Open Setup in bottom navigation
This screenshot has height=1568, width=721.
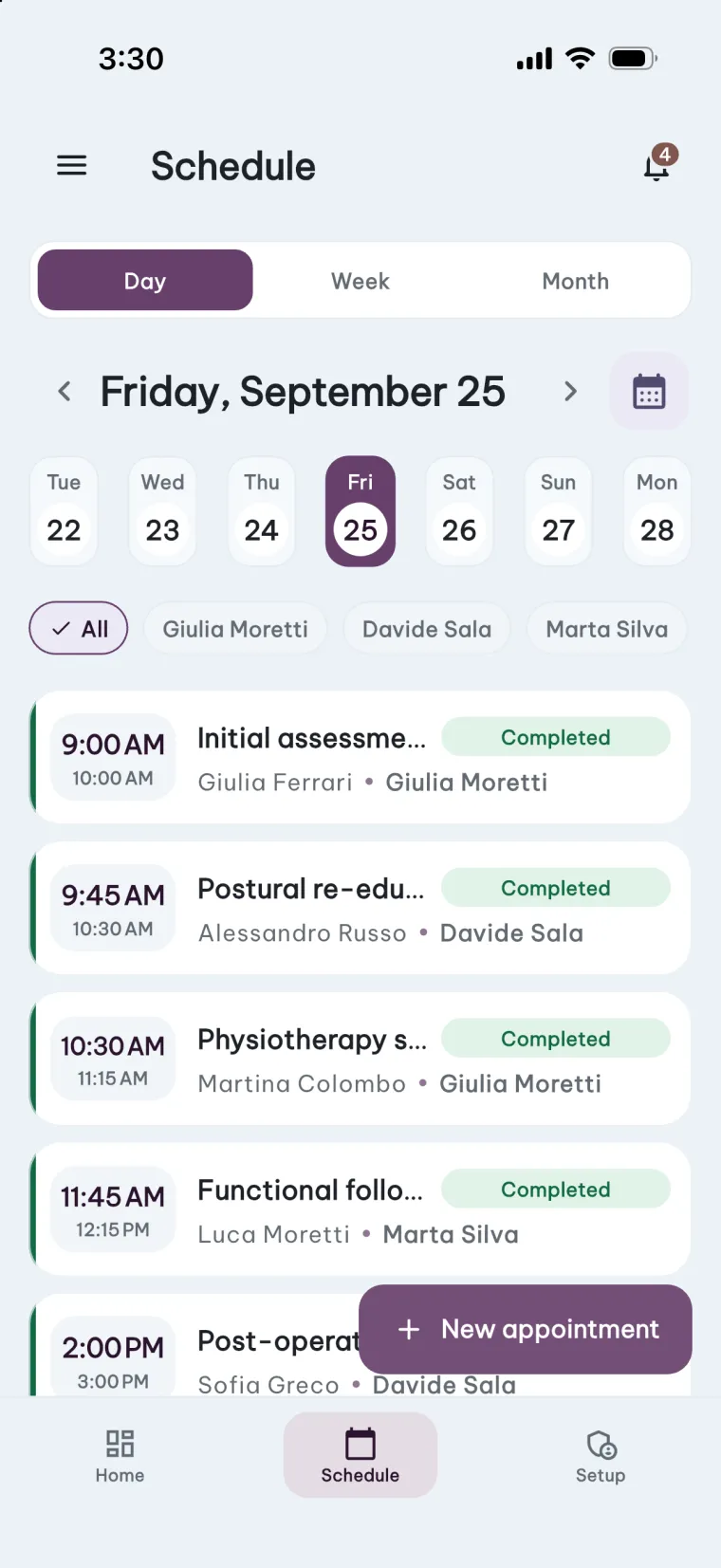click(x=601, y=1455)
